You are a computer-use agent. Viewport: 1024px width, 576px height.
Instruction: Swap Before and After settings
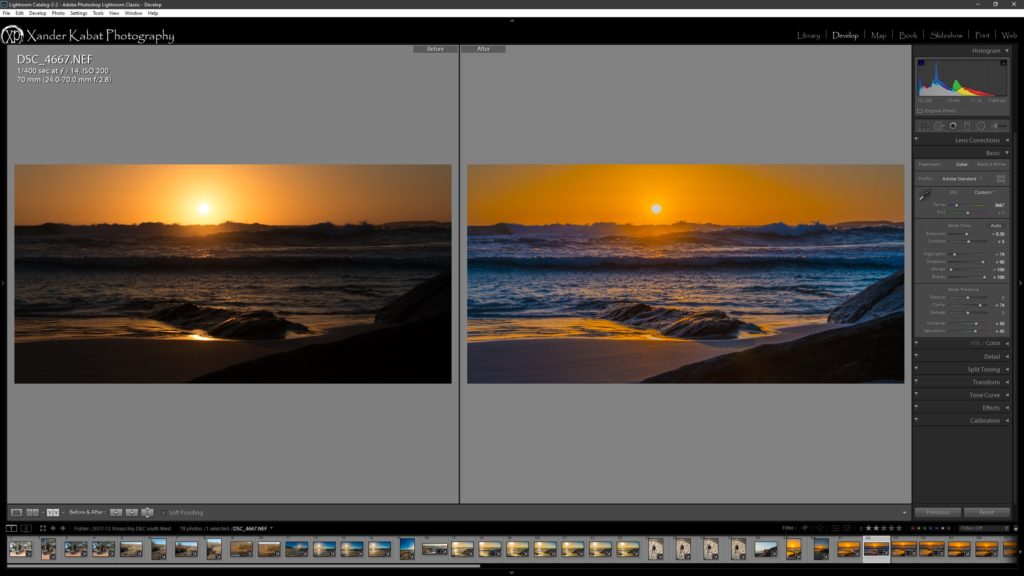point(147,512)
